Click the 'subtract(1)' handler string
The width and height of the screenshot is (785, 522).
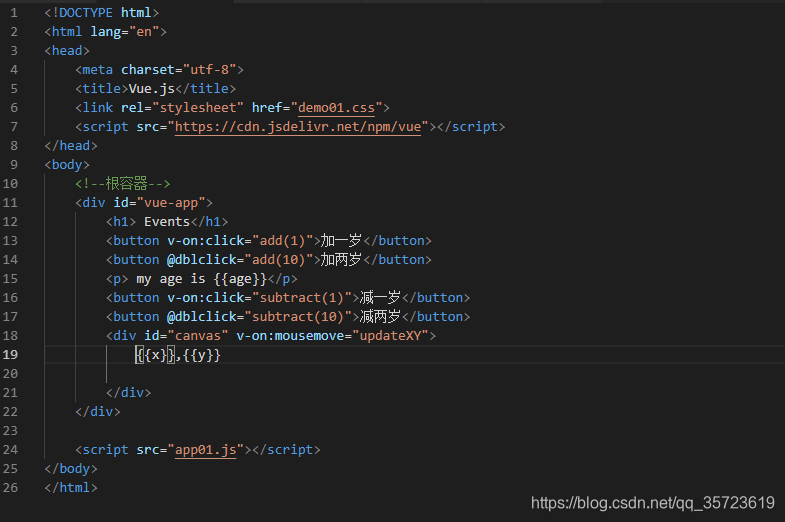pyautogui.click(x=301, y=298)
